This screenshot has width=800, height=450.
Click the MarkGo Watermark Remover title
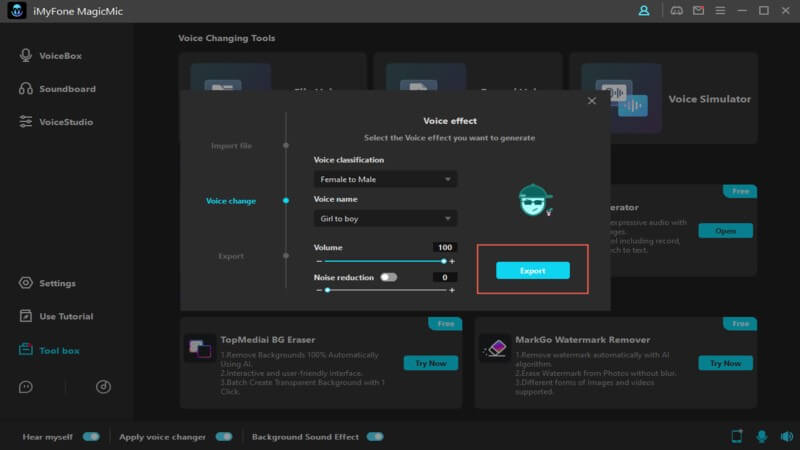(583, 340)
